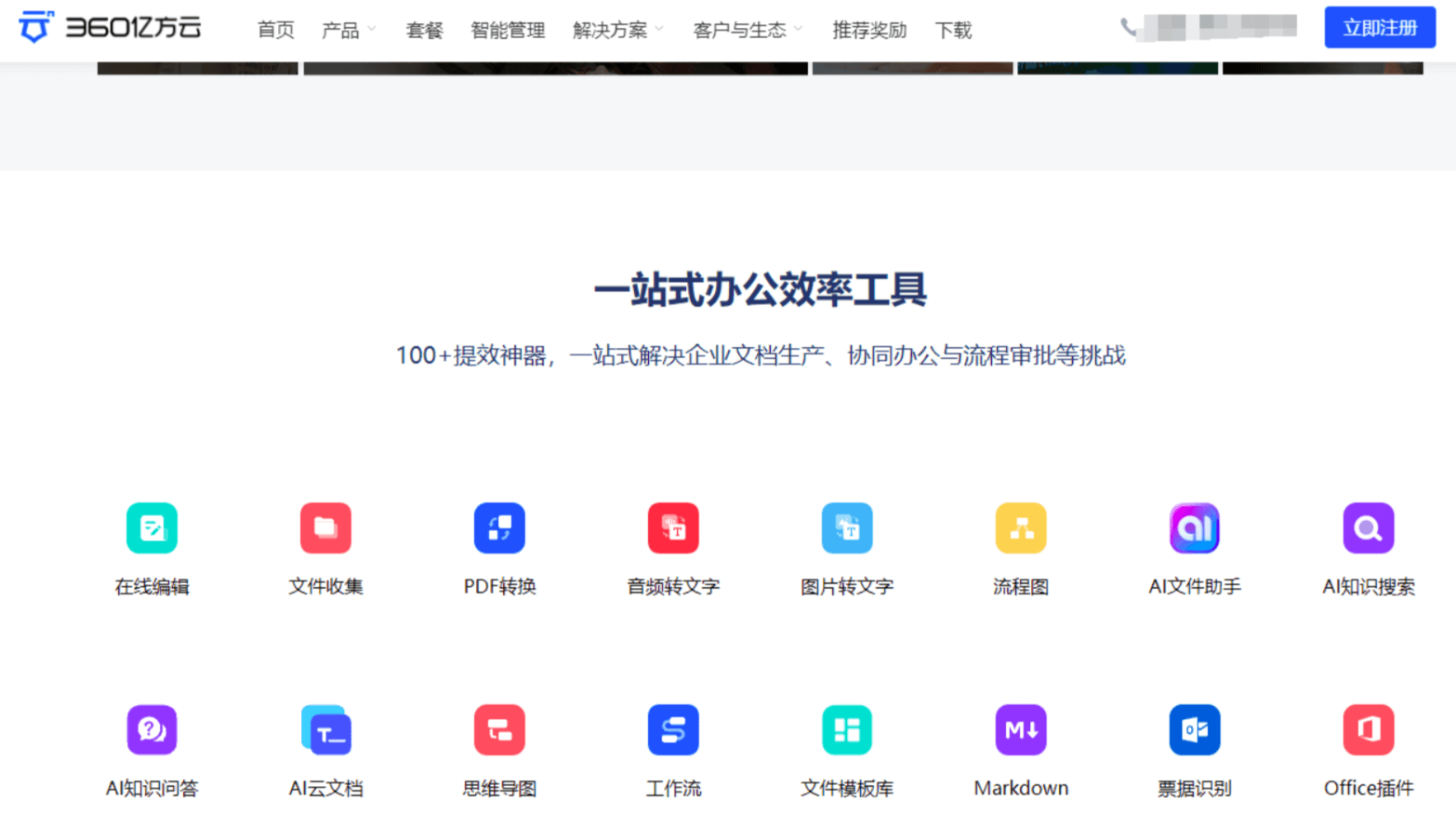Viewport: 1456px width, 813px height.
Task: Click the 图片转文字 image-to-text icon
Action: 847,528
